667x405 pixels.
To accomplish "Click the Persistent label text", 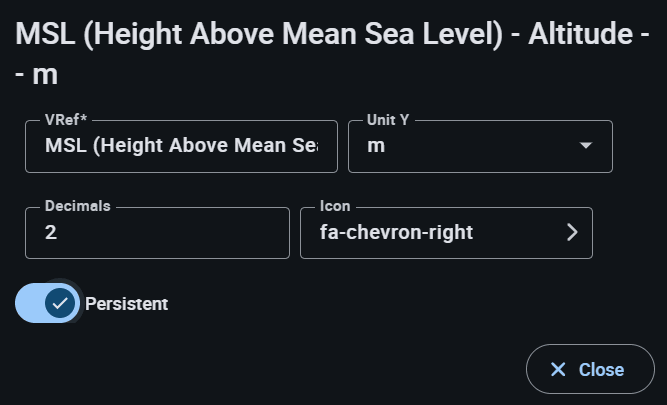I will (127, 304).
